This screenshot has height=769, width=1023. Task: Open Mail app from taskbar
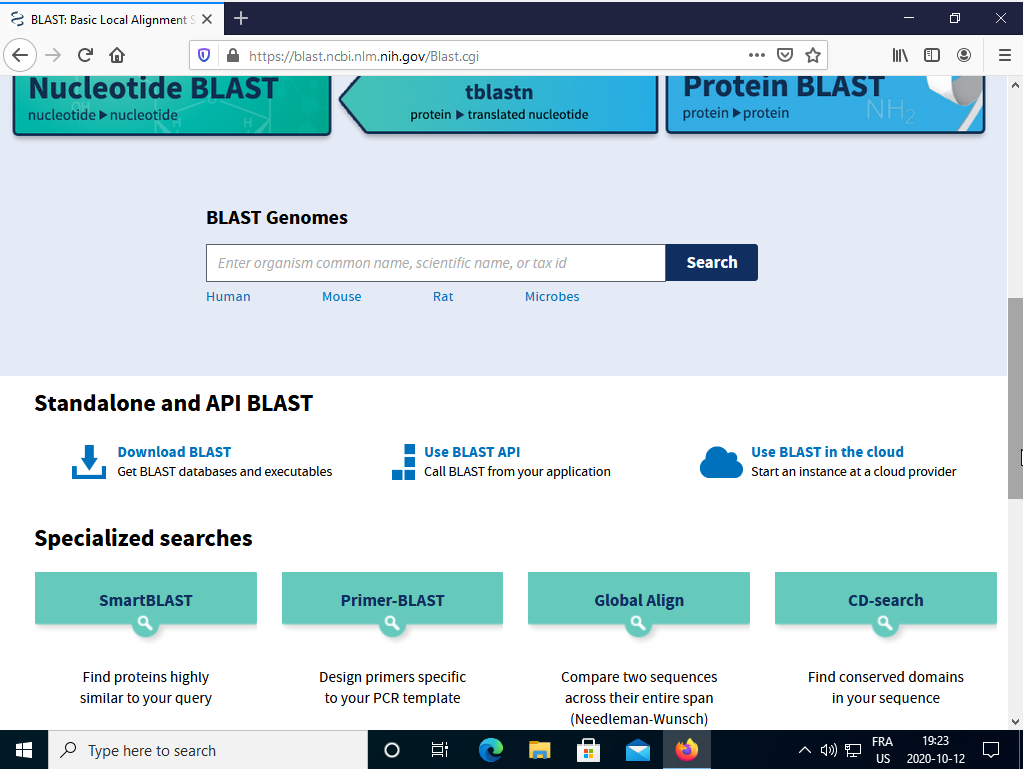[x=637, y=750]
